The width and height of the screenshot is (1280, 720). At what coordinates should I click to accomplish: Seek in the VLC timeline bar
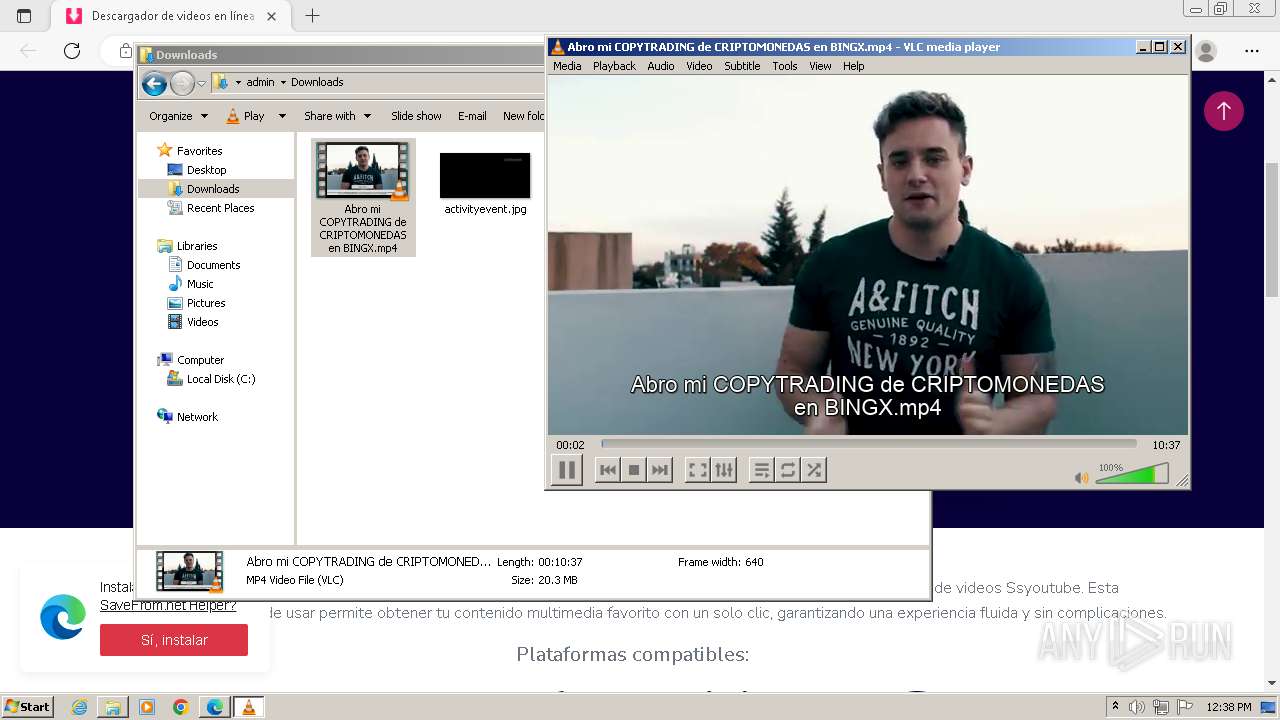click(869, 444)
